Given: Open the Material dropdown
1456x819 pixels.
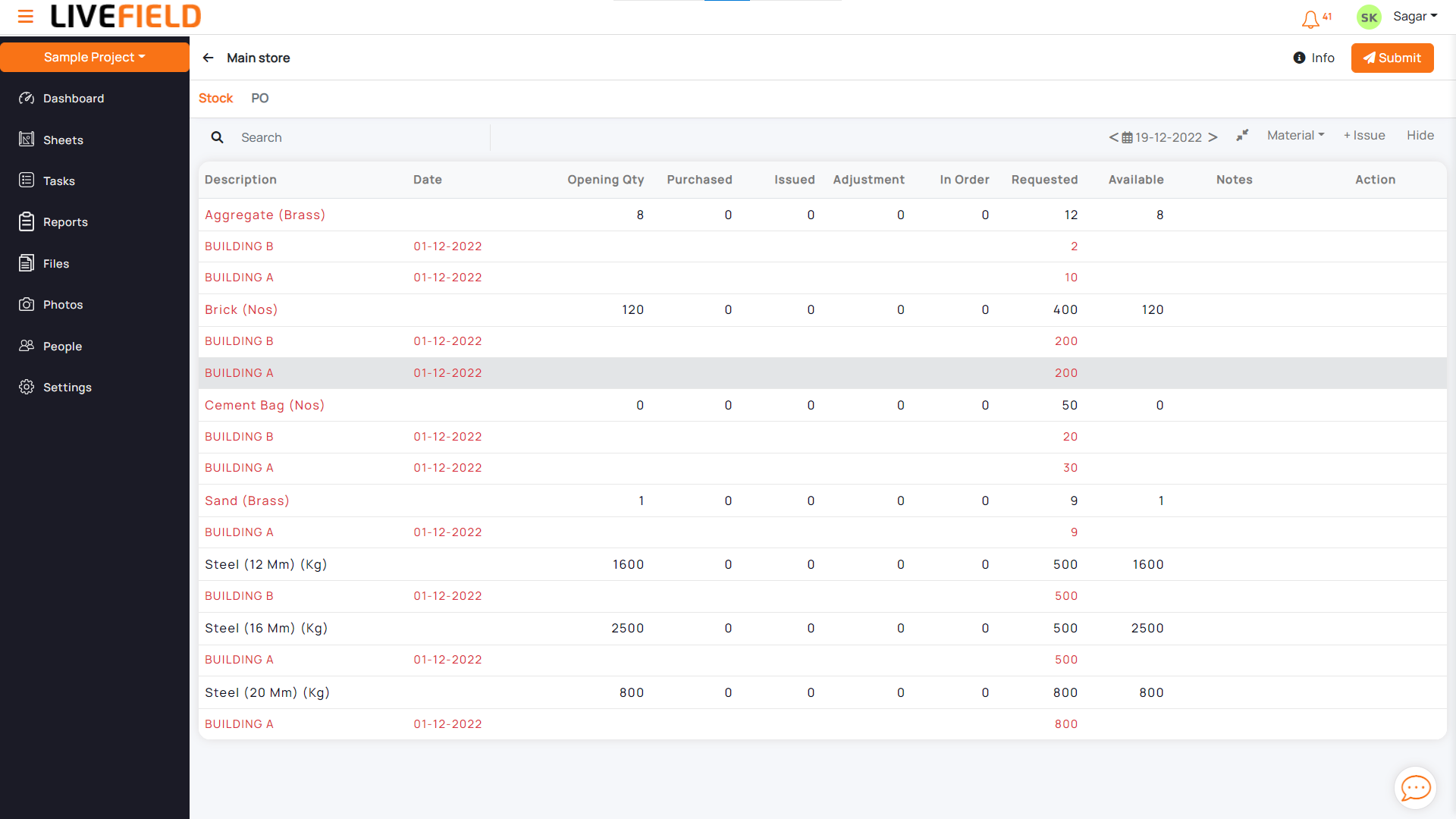Looking at the screenshot, I should pyautogui.click(x=1295, y=135).
